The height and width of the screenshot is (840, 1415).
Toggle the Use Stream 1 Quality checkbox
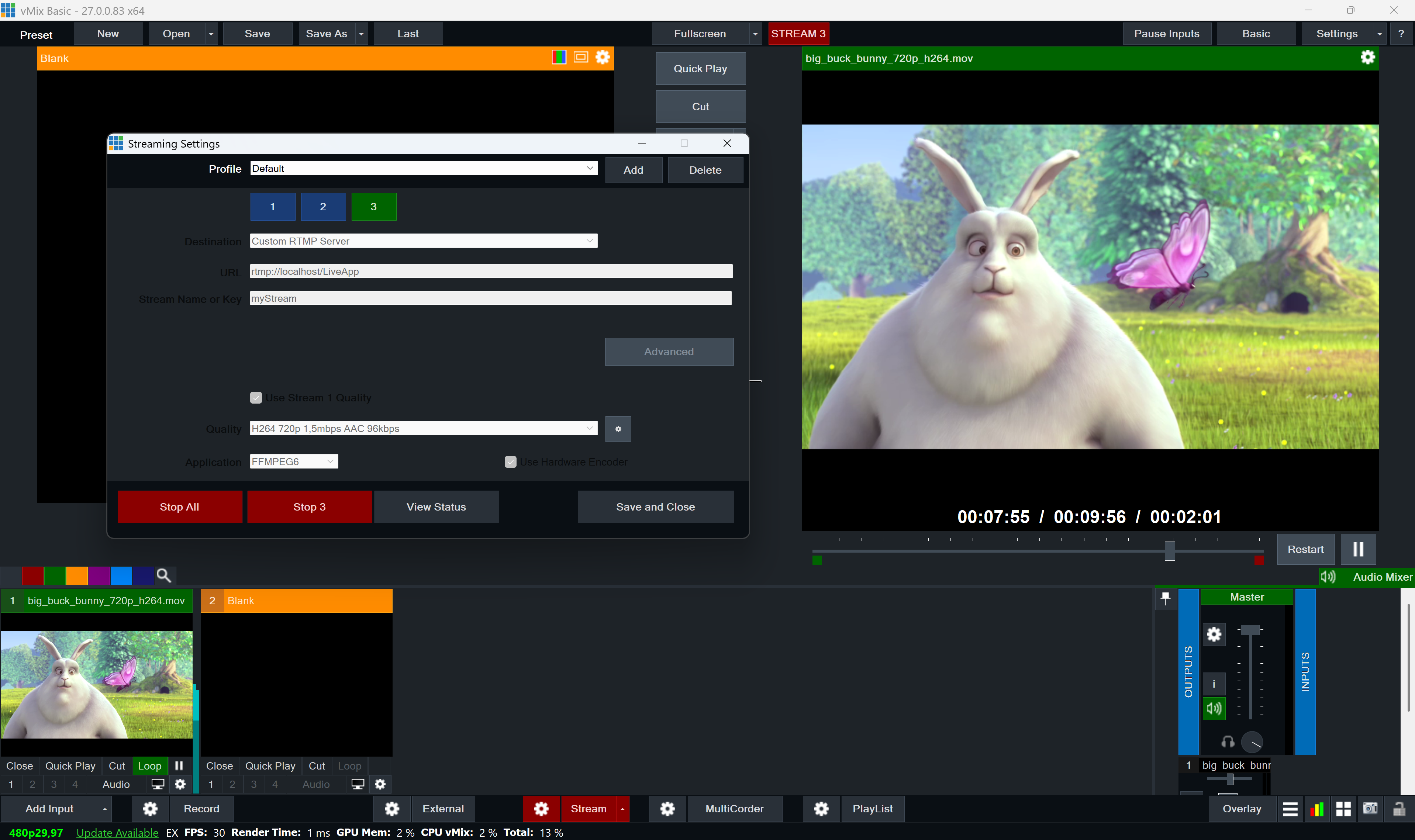pos(256,397)
